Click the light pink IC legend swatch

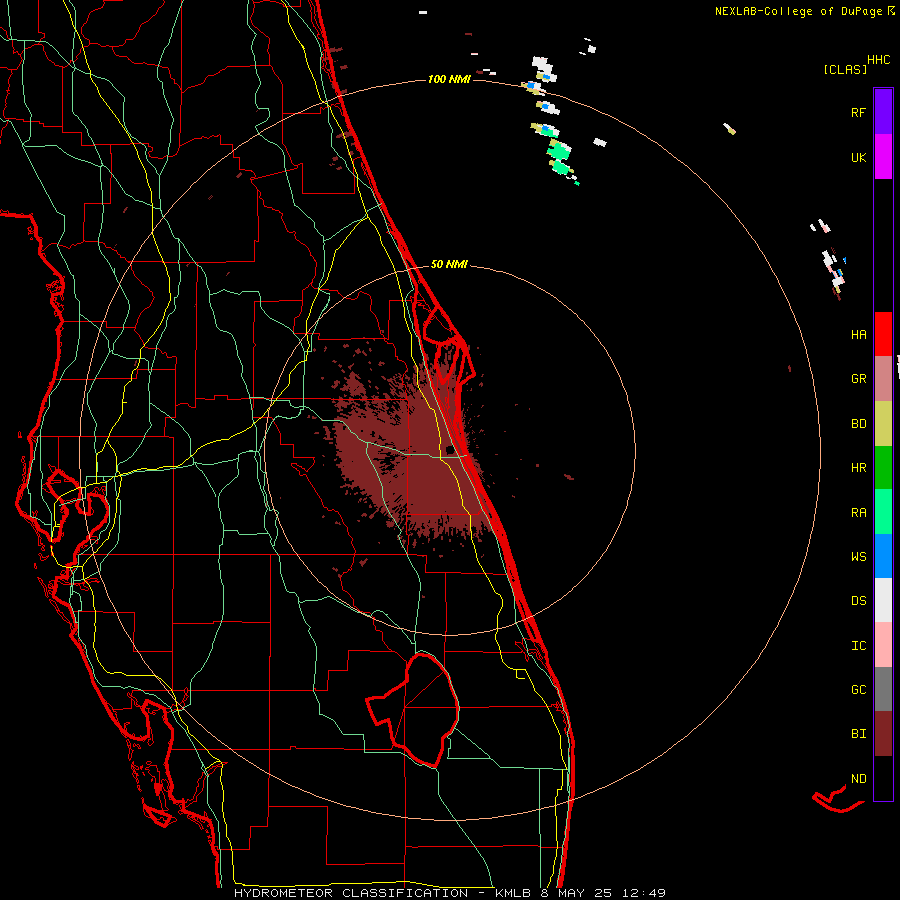(x=883, y=645)
